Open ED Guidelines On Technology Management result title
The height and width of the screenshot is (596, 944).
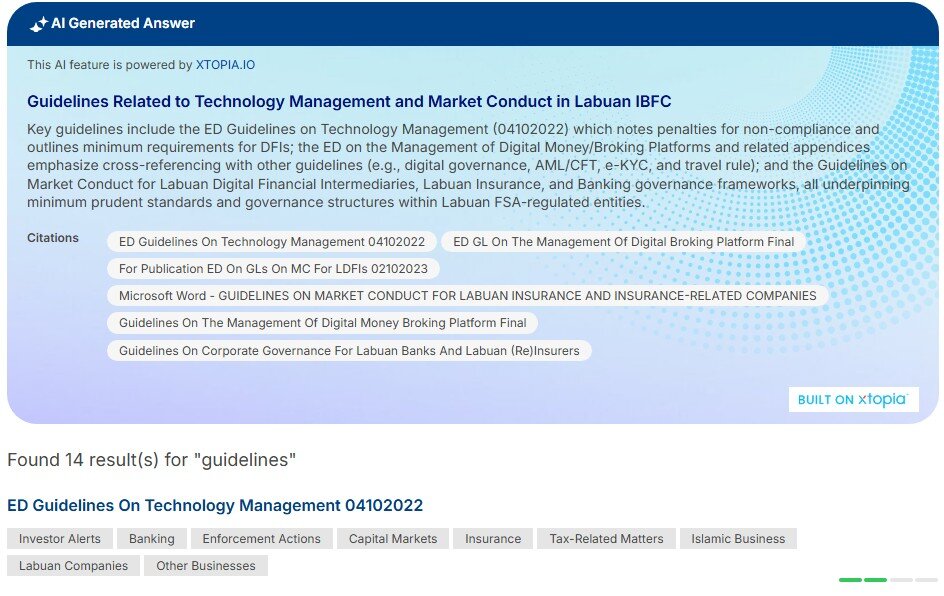pos(215,506)
